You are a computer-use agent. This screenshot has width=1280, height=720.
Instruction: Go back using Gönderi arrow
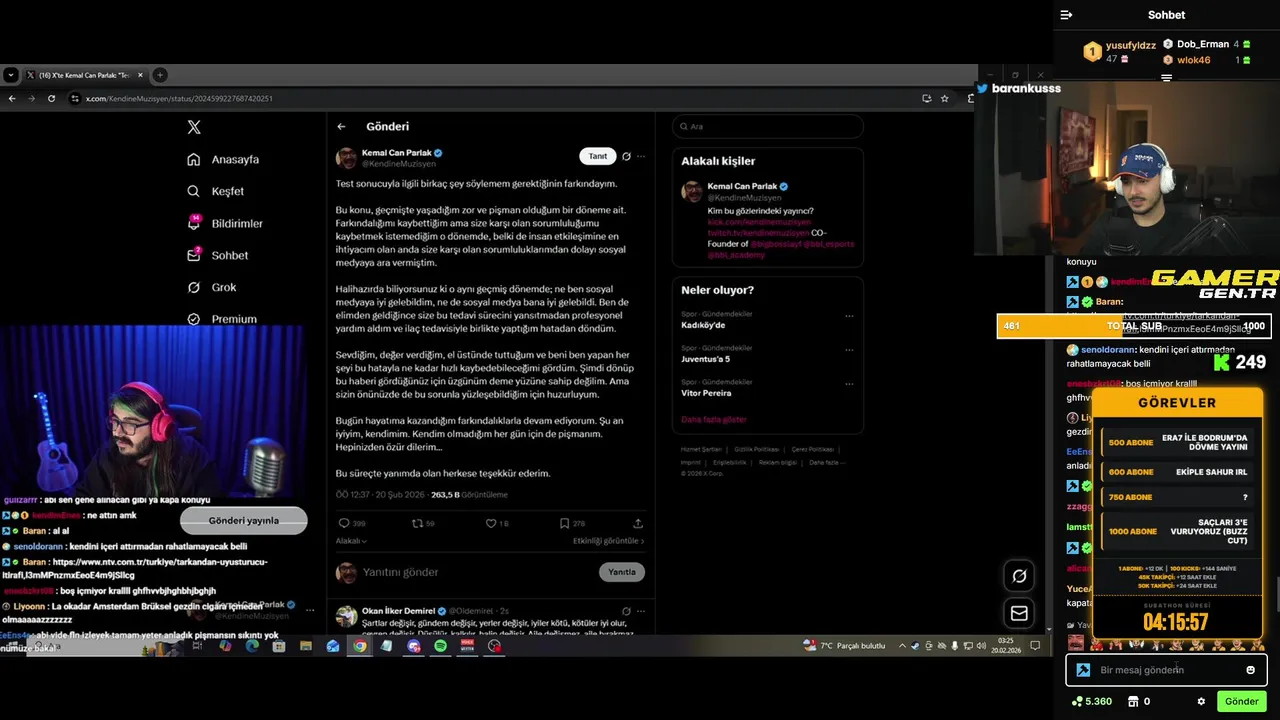click(x=341, y=126)
